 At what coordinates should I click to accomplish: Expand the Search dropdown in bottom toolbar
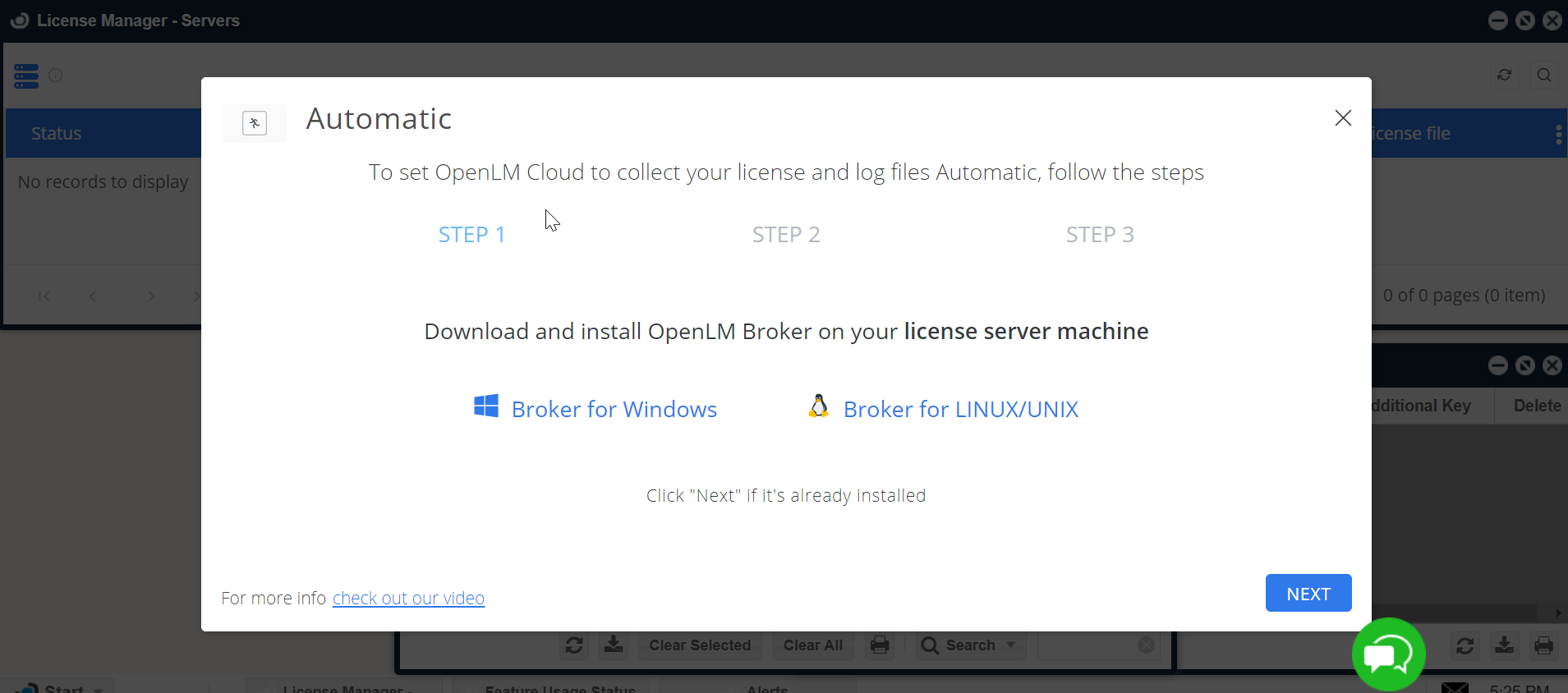(x=1010, y=645)
